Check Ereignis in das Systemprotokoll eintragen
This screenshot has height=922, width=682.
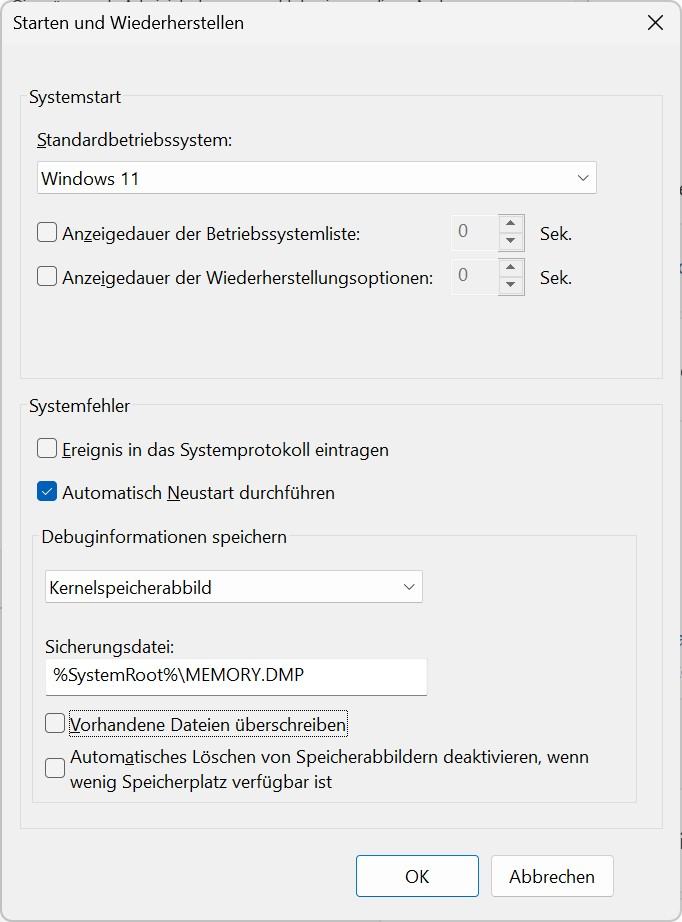47,449
